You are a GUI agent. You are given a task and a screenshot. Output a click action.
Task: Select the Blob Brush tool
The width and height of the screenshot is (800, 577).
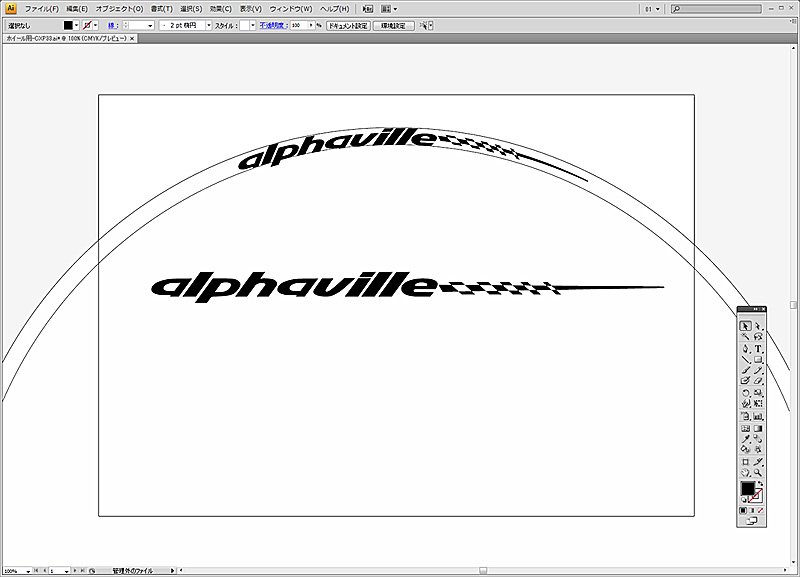745,381
